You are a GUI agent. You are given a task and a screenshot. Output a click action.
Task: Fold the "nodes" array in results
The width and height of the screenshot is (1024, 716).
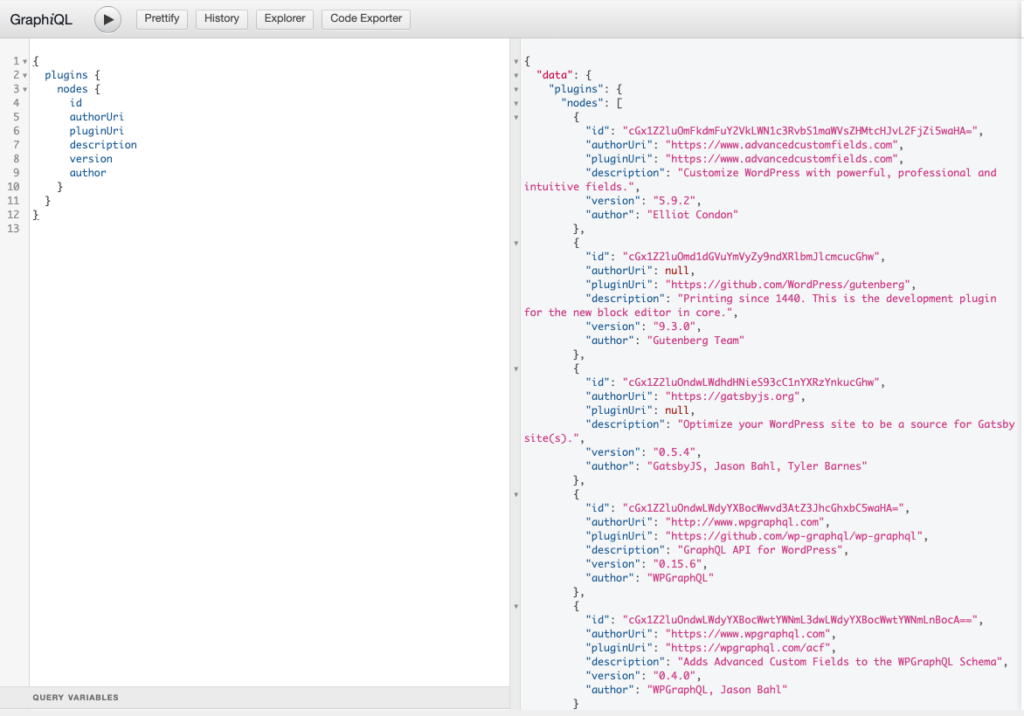[516, 103]
